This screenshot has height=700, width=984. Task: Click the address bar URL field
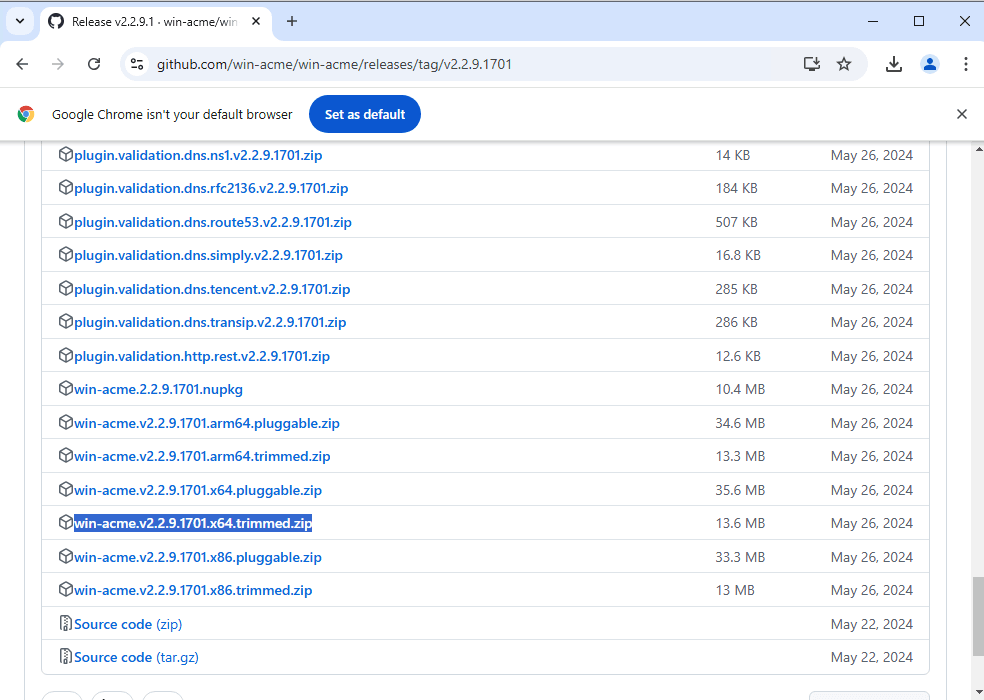[x=464, y=64]
